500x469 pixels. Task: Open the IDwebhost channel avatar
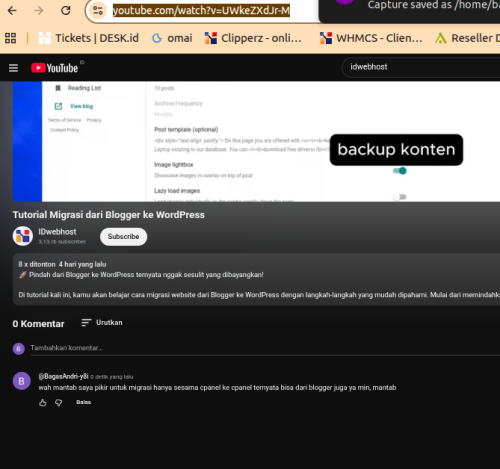point(23,236)
